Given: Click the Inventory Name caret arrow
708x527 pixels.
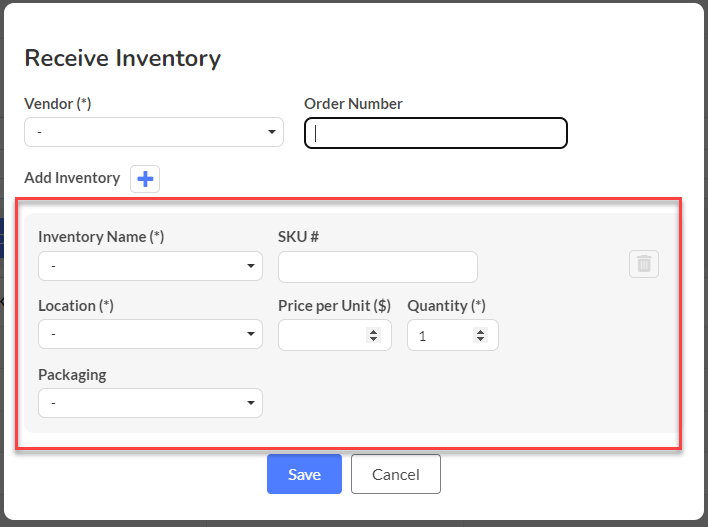Looking at the screenshot, I should 251,266.
